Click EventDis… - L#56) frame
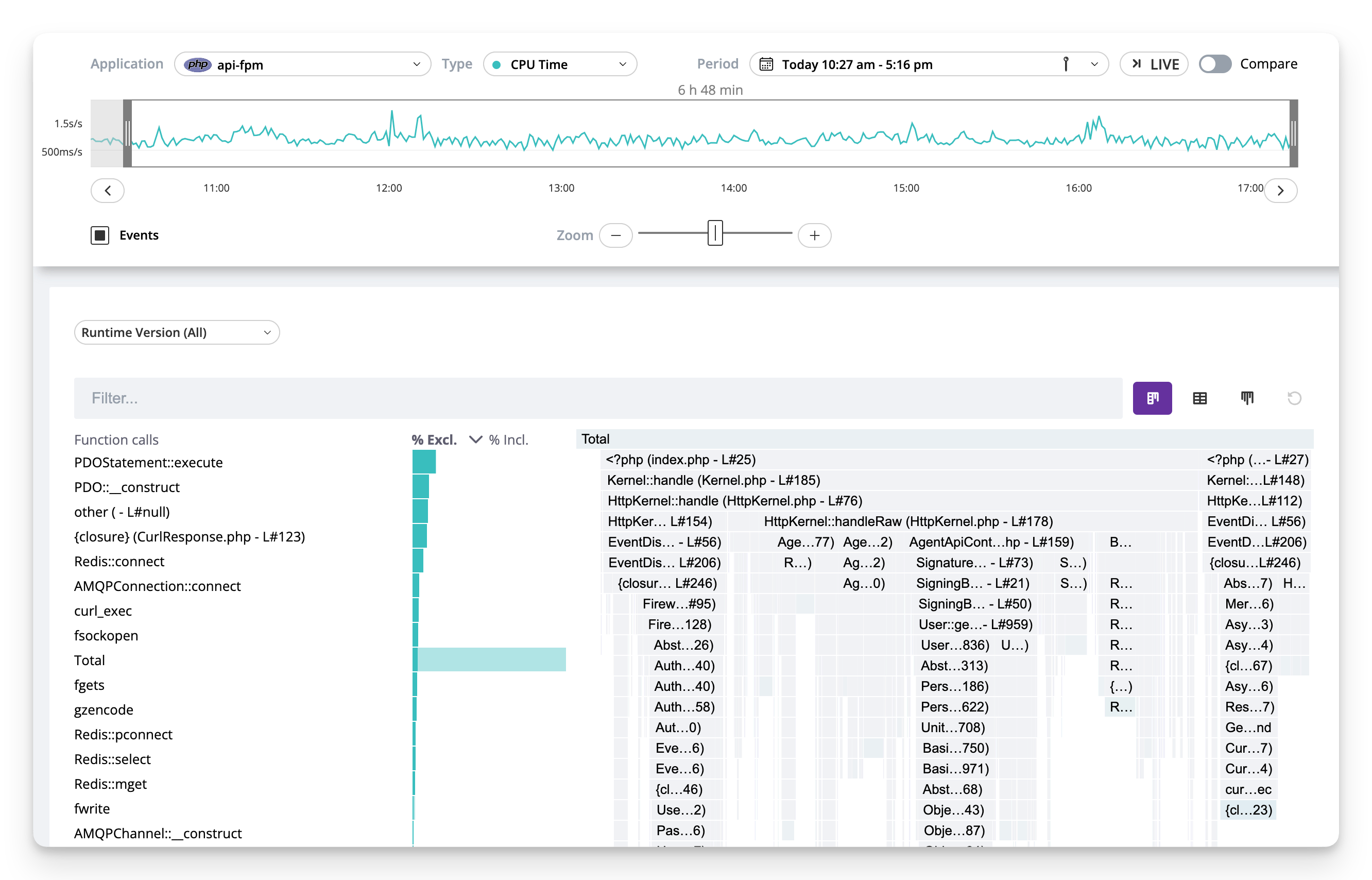This screenshot has height=880, width=1372. coord(664,541)
